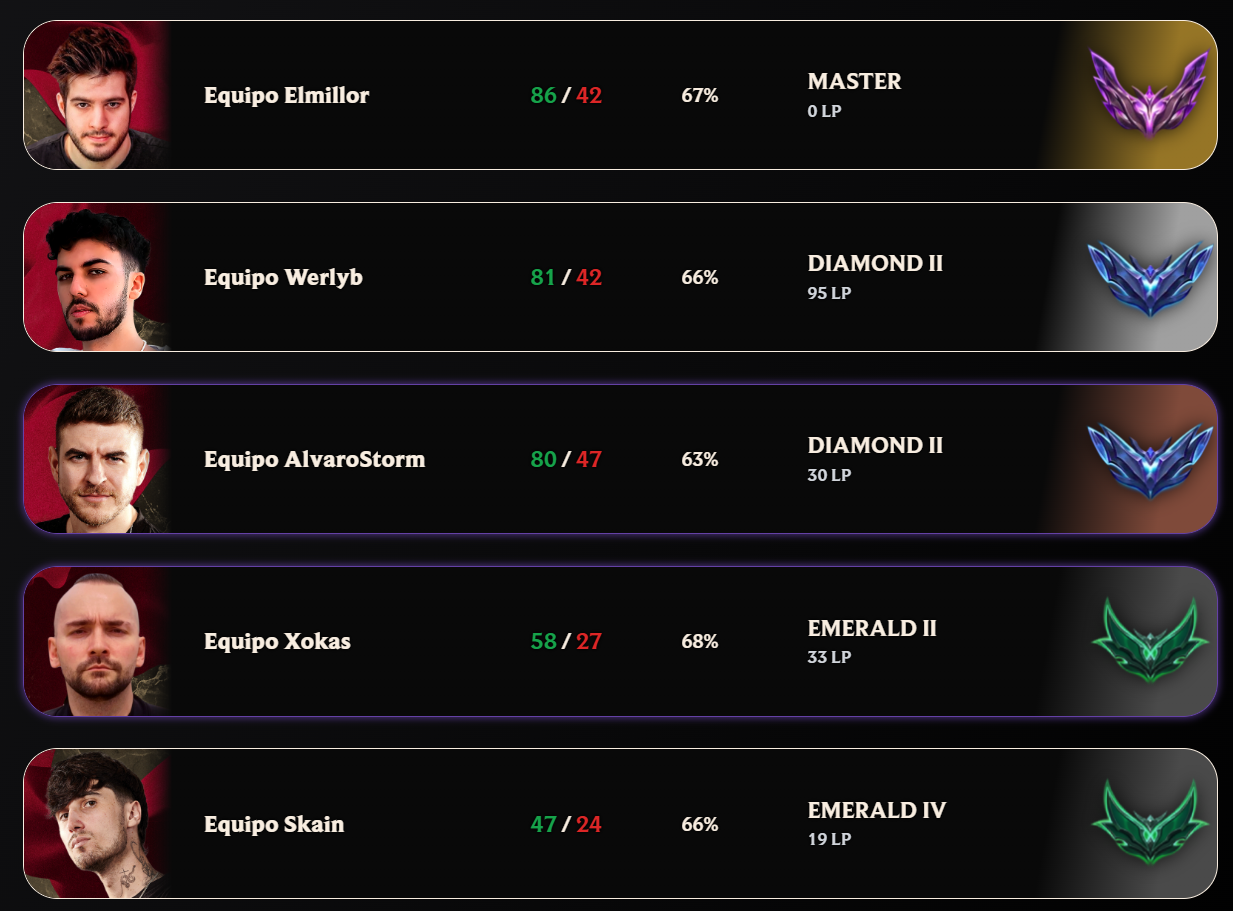Viewport: 1233px width, 911px height.
Task: Select the Equipo Xokas name
Action: [x=277, y=642]
